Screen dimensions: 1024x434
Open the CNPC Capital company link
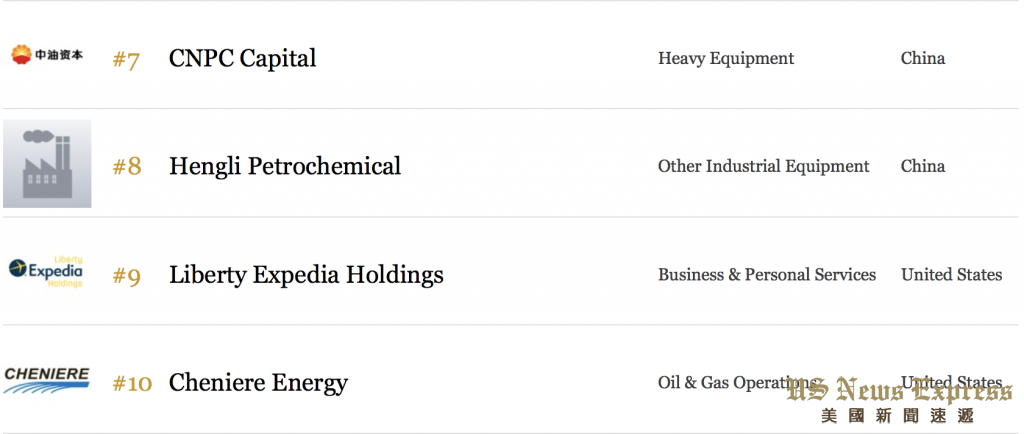point(242,58)
